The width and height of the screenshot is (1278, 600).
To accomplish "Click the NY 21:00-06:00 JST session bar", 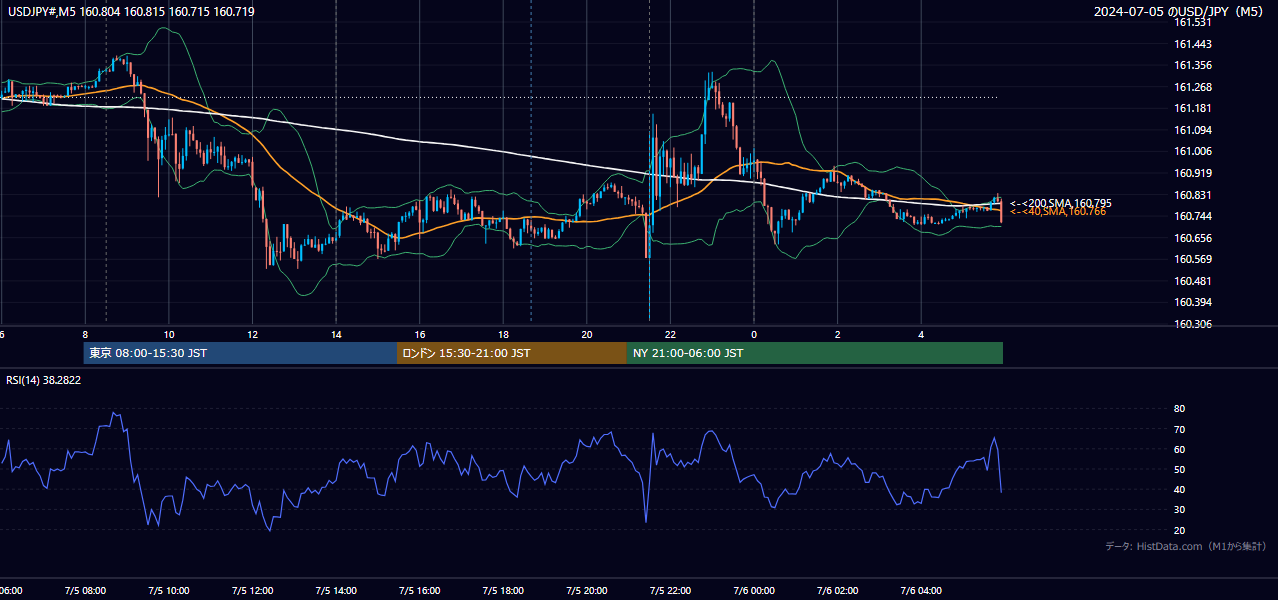I will point(815,353).
